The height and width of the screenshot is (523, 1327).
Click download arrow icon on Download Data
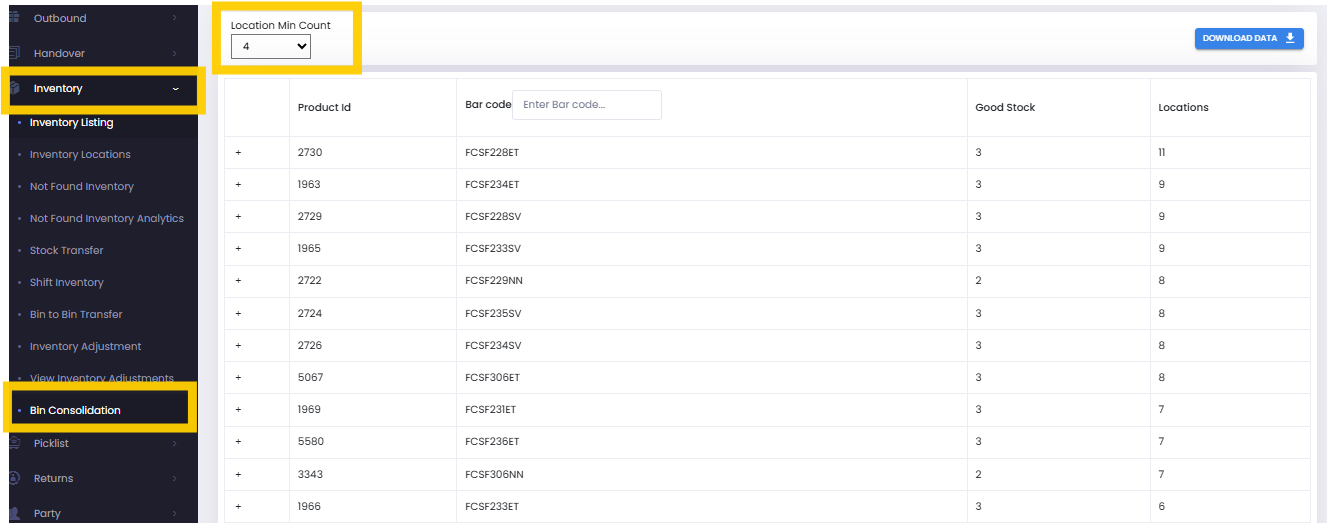pyautogui.click(x=1290, y=38)
